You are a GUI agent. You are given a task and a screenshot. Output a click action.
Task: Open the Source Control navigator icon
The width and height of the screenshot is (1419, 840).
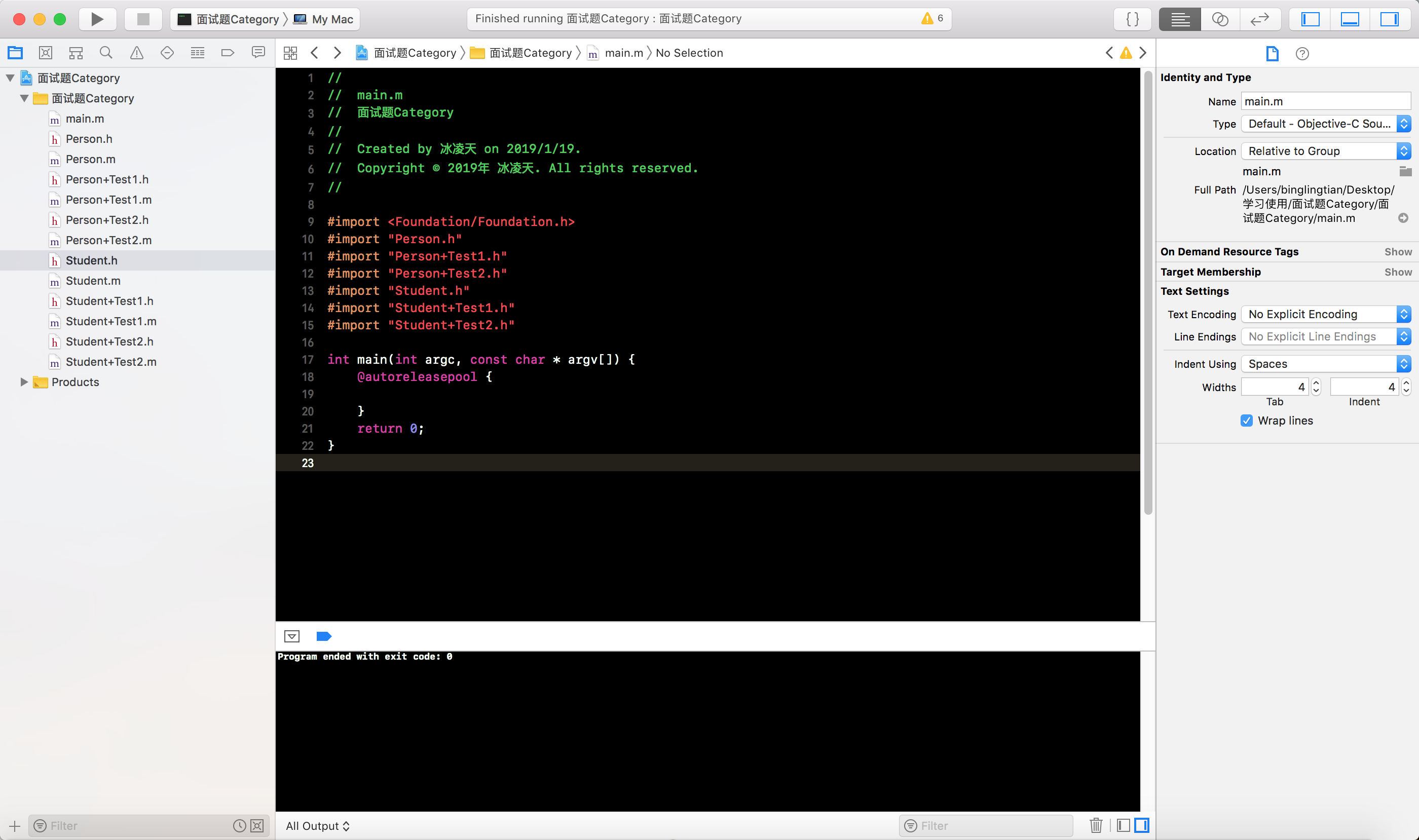45,53
